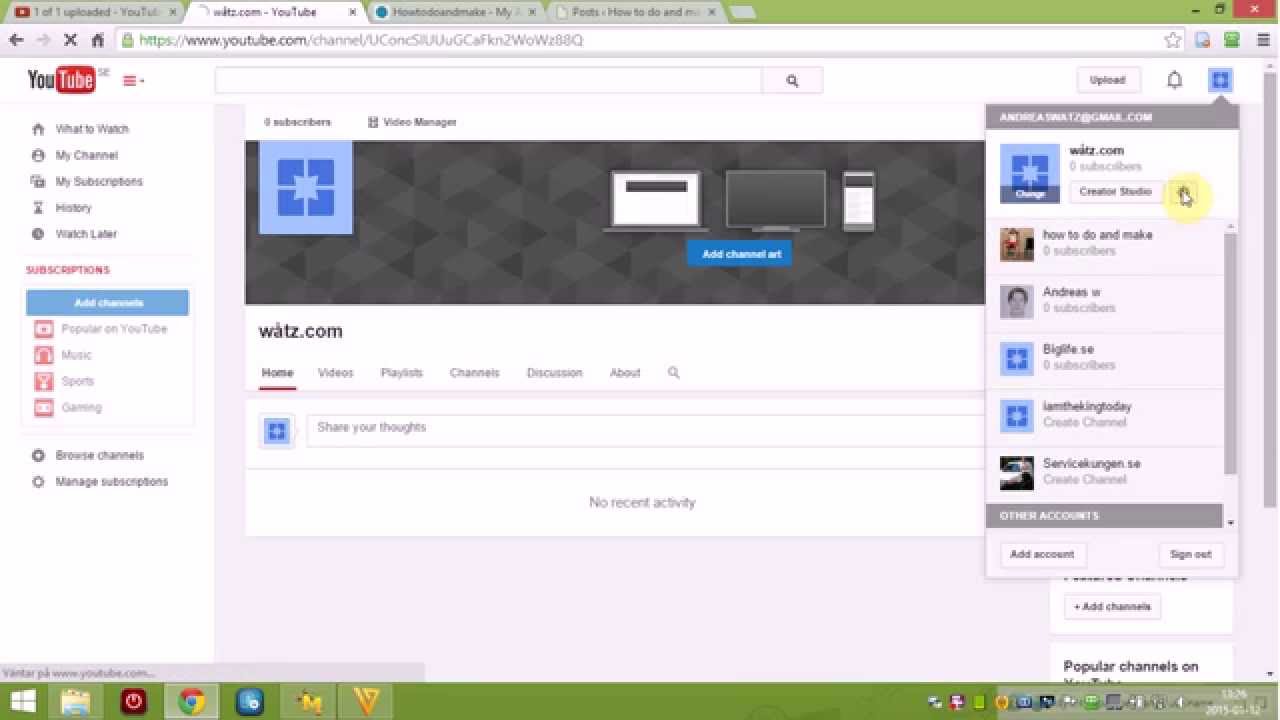Switch to Howtodoandmake browser tab

tap(456, 12)
